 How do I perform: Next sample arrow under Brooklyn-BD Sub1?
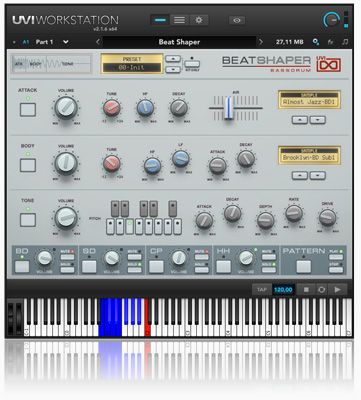pyautogui.click(x=318, y=175)
